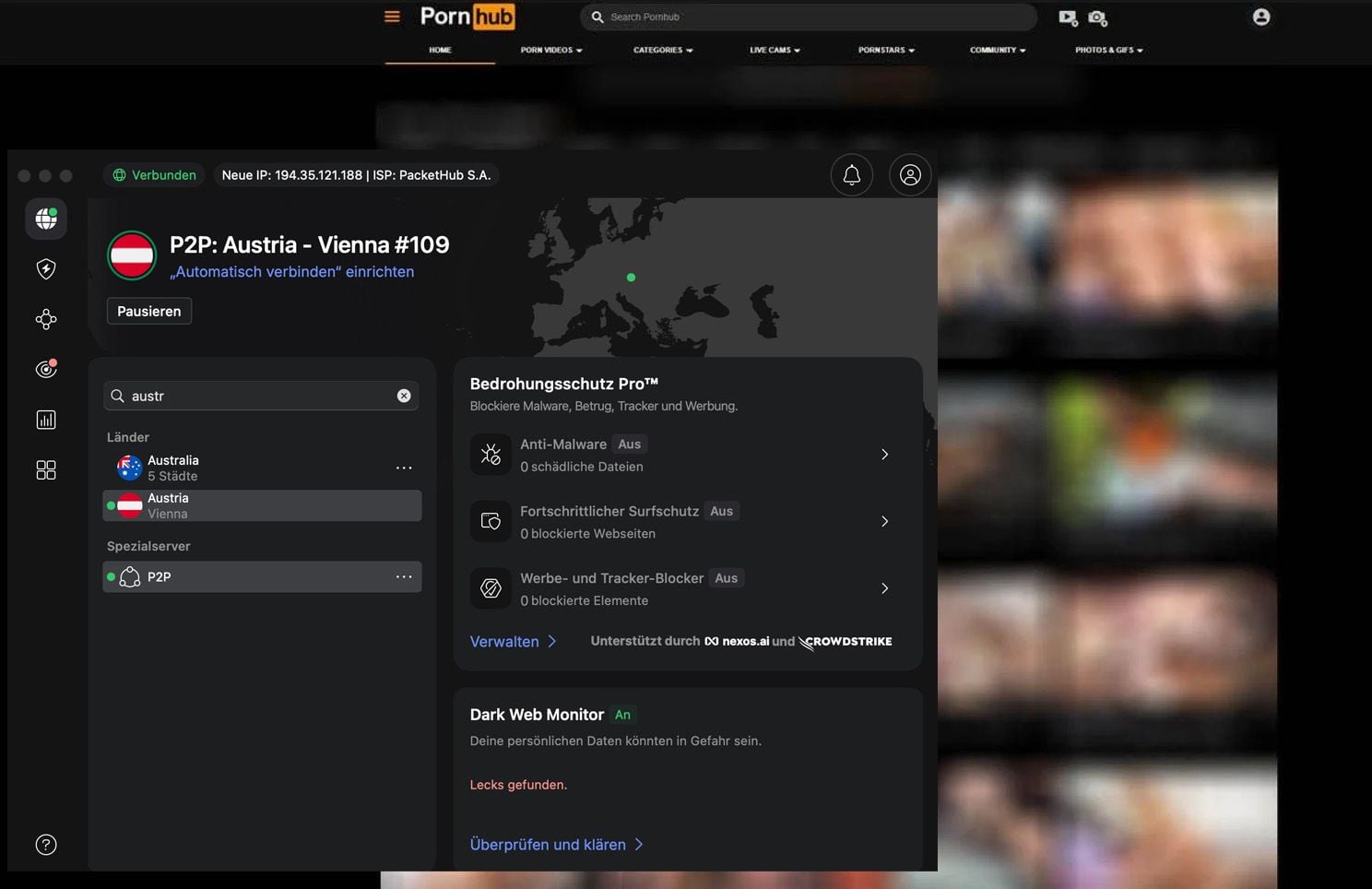
Task: Open the Porn Videos dropdown menu
Action: (550, 50)
